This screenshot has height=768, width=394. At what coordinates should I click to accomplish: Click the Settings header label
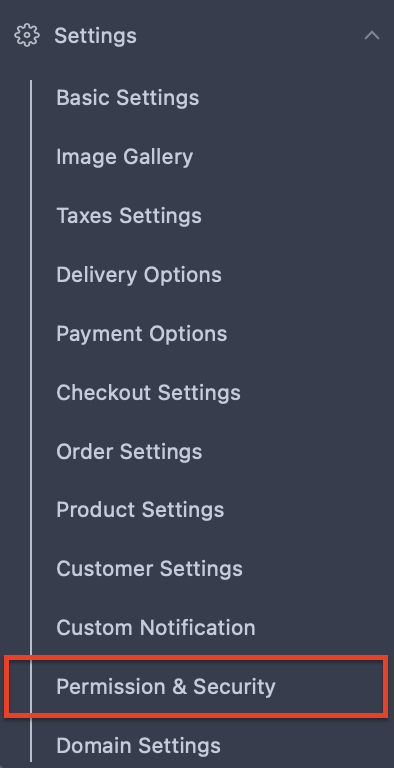(96, 36)
